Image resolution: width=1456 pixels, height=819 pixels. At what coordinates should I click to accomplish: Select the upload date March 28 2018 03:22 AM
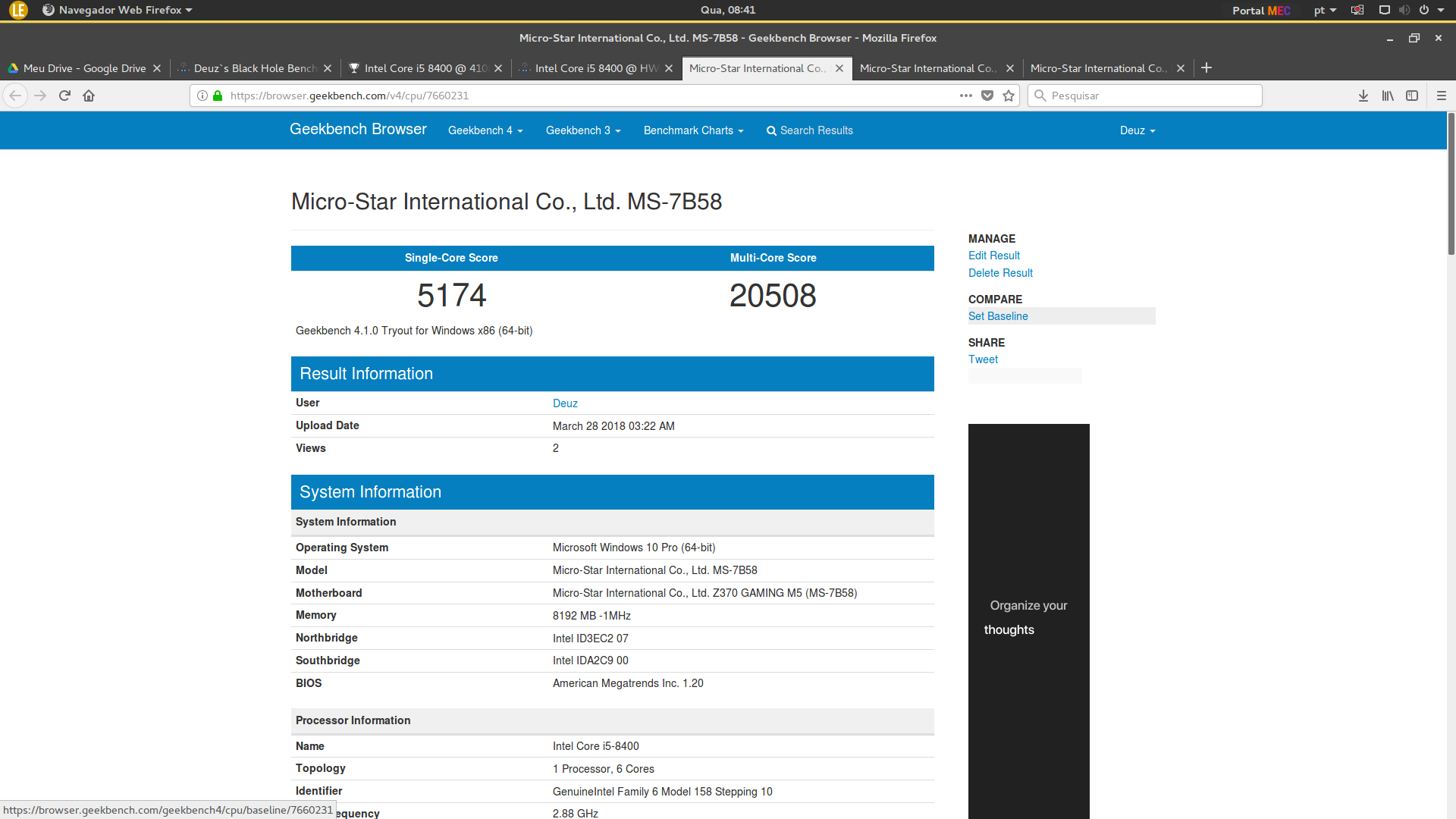click(613, 426)
